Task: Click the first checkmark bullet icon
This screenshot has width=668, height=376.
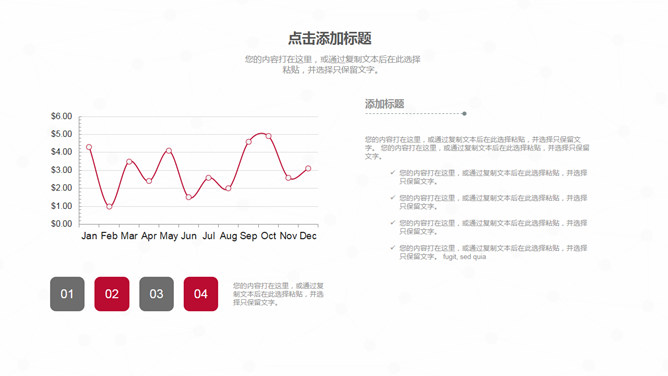Action: click(x=392, y=172)
